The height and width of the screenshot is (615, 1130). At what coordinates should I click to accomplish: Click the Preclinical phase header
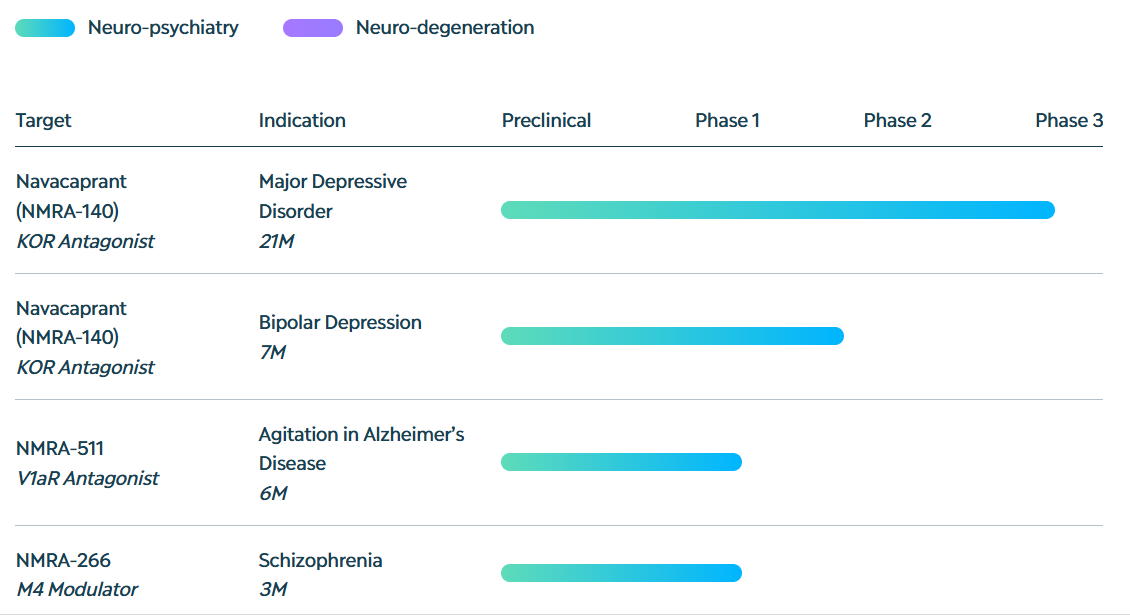coord(546,121)
